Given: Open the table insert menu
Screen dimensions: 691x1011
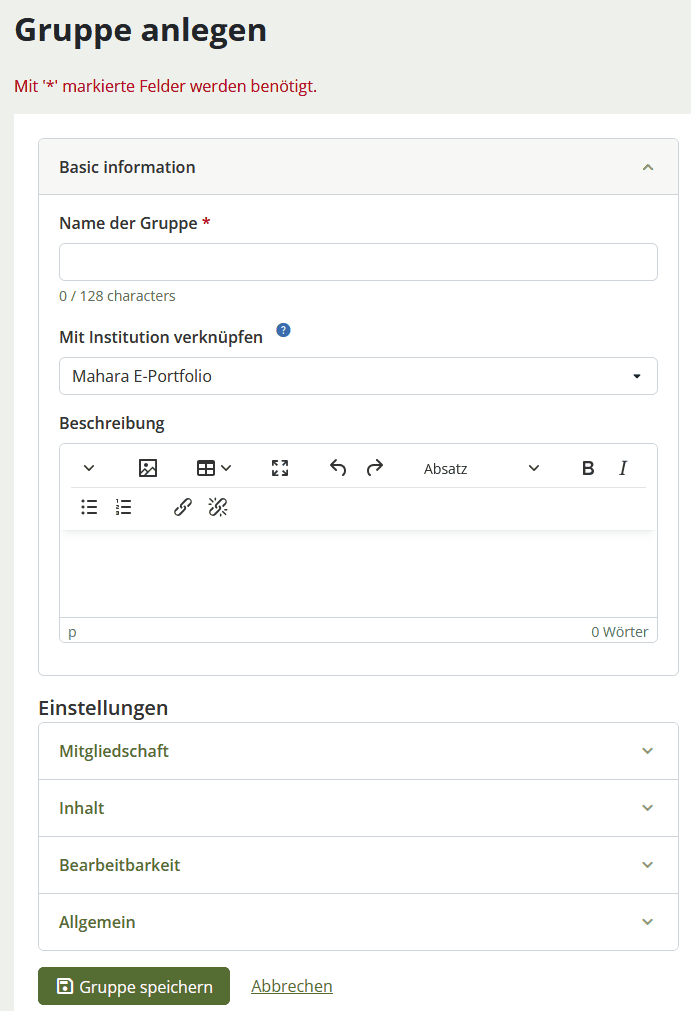Looking at the screenshot, I should (x=214, y=468).
